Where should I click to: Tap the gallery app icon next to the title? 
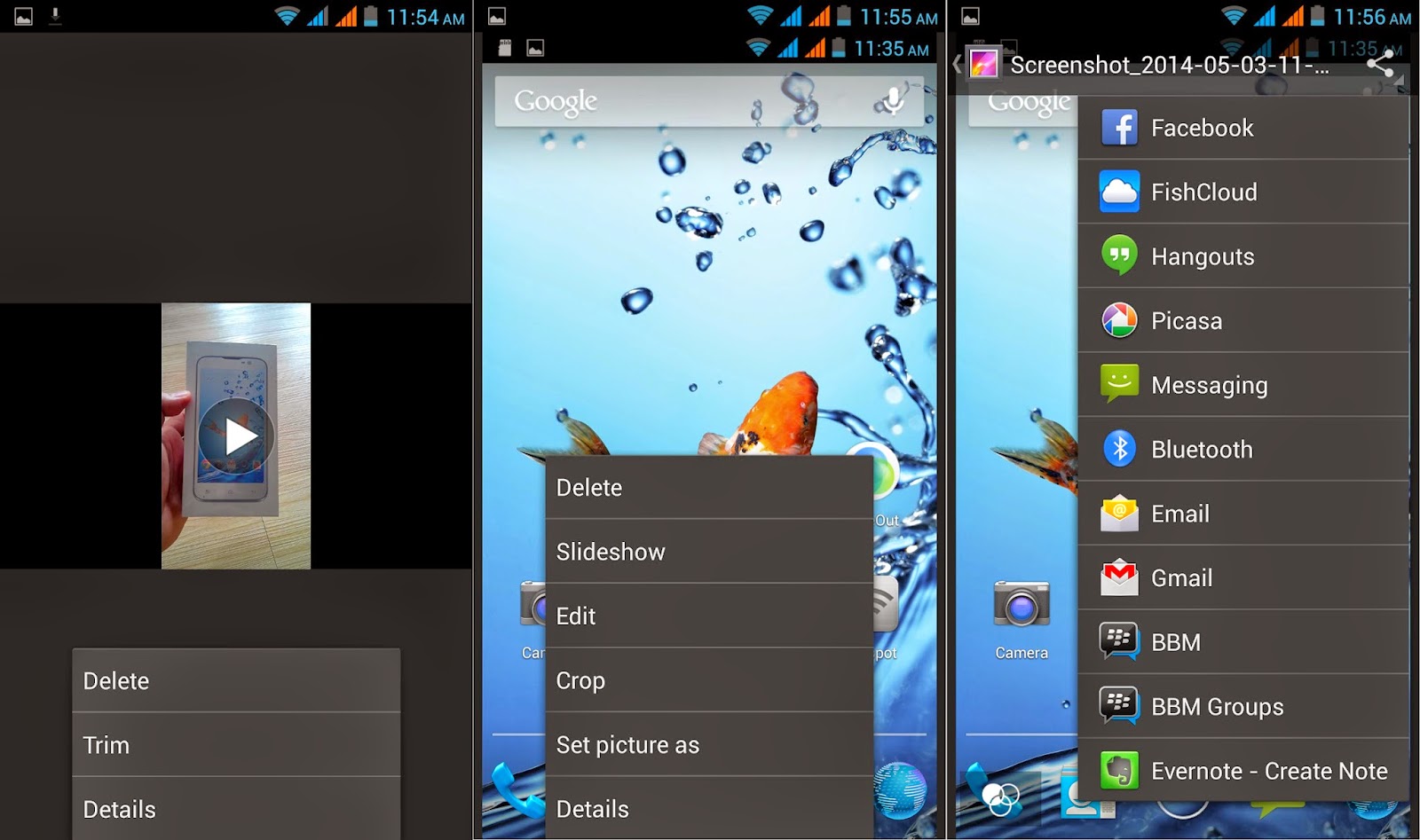pos(983,64)
